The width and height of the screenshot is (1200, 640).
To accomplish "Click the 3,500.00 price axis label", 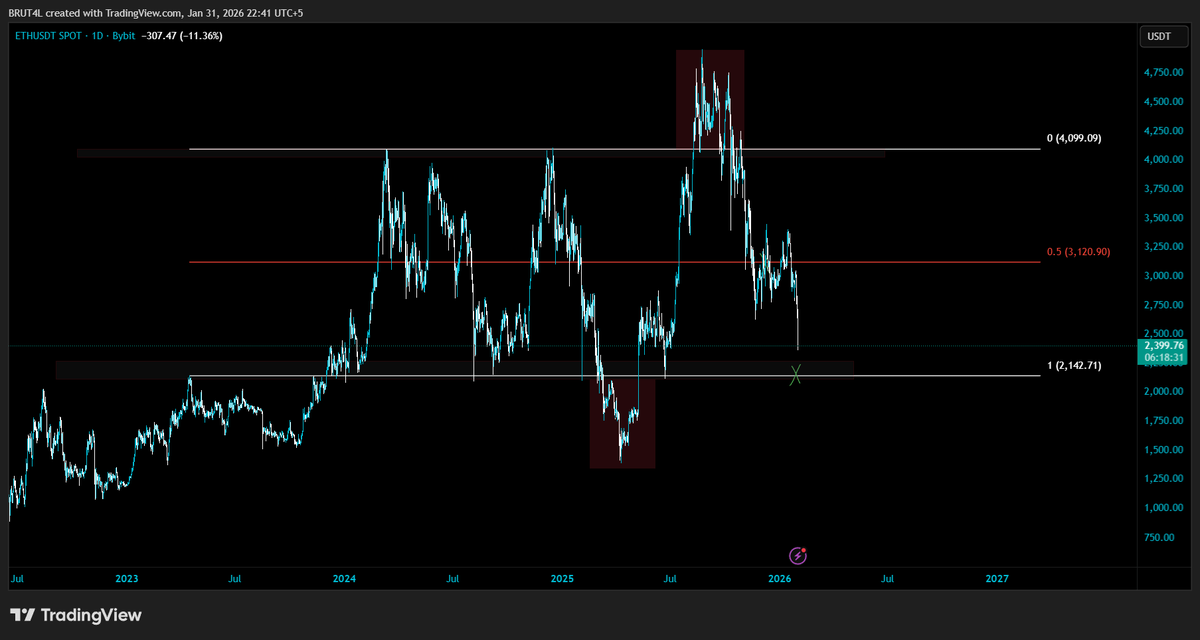I will pos(1163,218).
